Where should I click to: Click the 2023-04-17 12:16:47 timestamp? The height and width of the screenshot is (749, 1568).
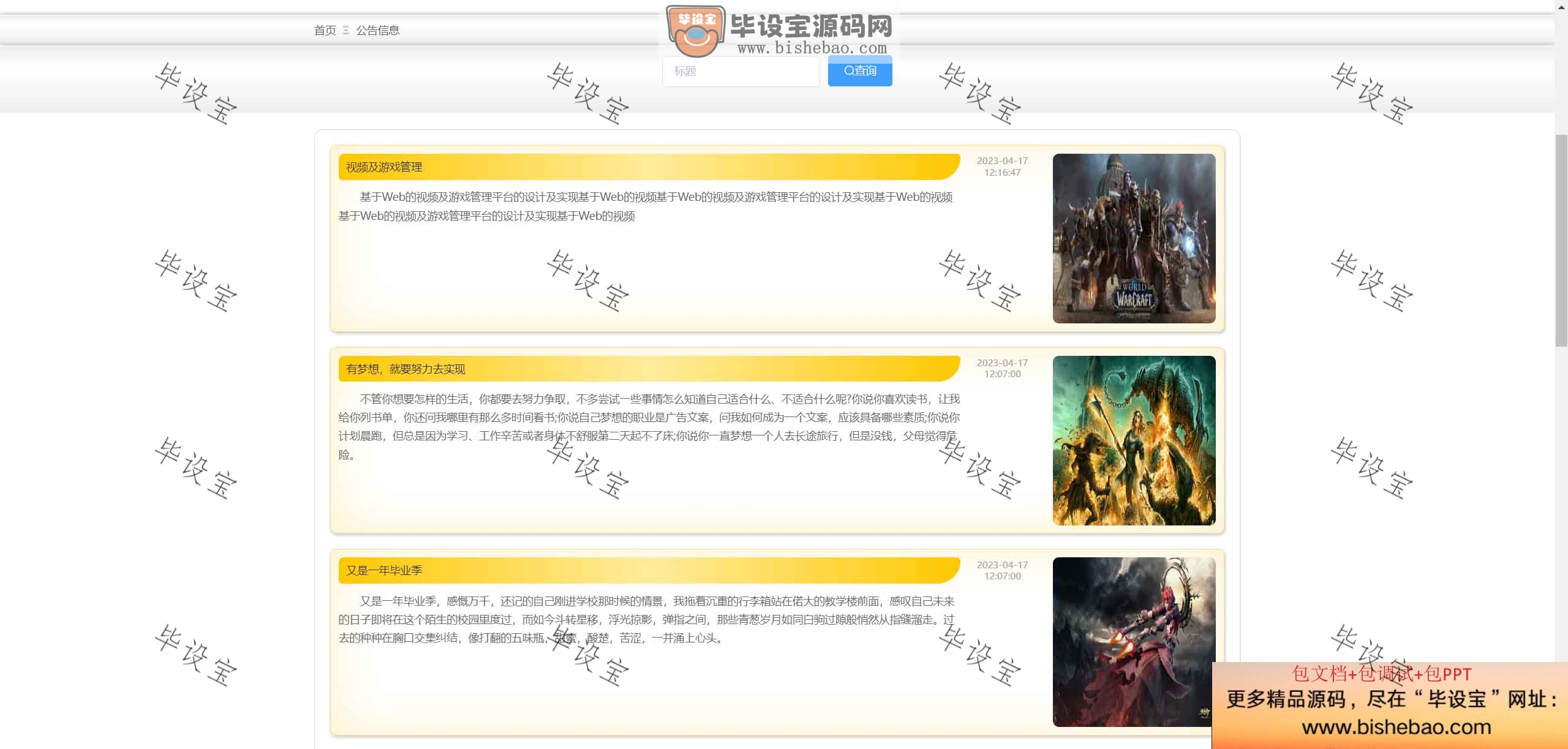1002,167
